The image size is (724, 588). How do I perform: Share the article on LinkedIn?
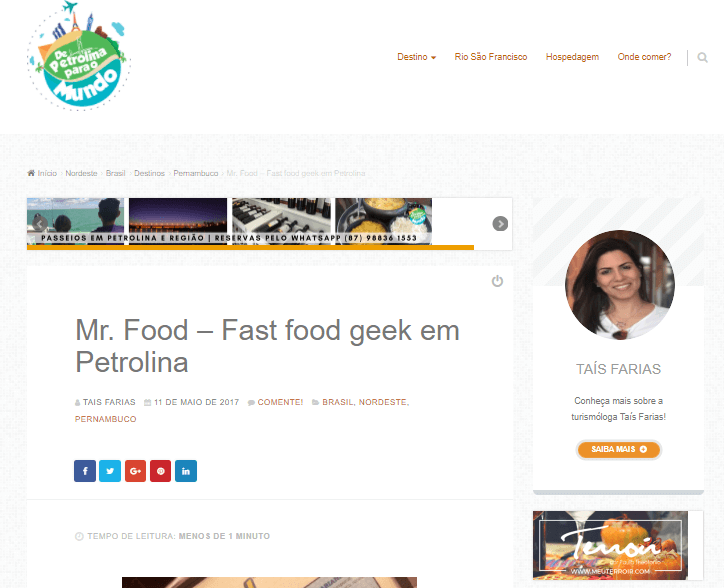click(x=186, y=471)
